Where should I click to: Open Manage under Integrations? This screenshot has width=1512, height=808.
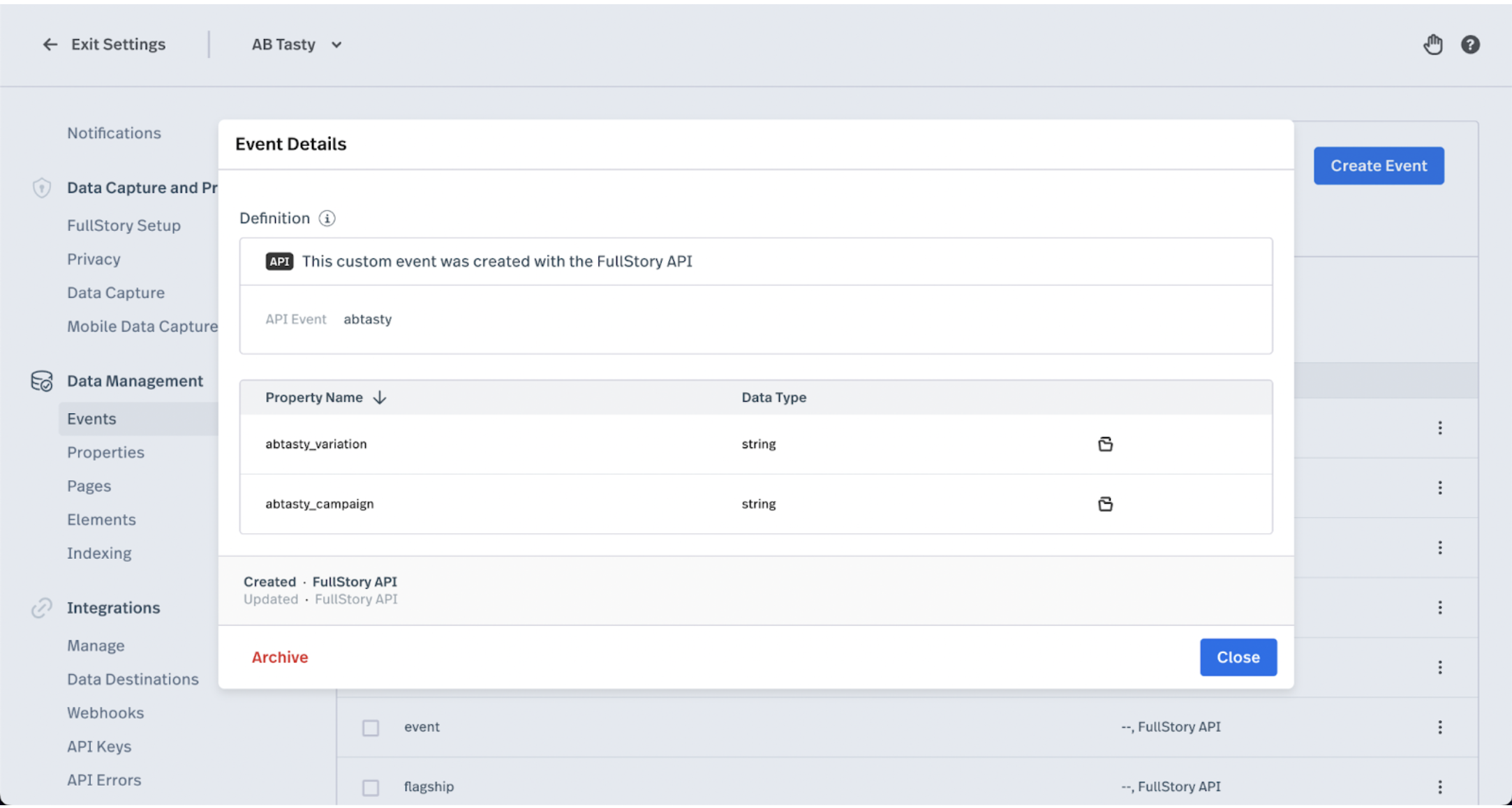point(96,646)
